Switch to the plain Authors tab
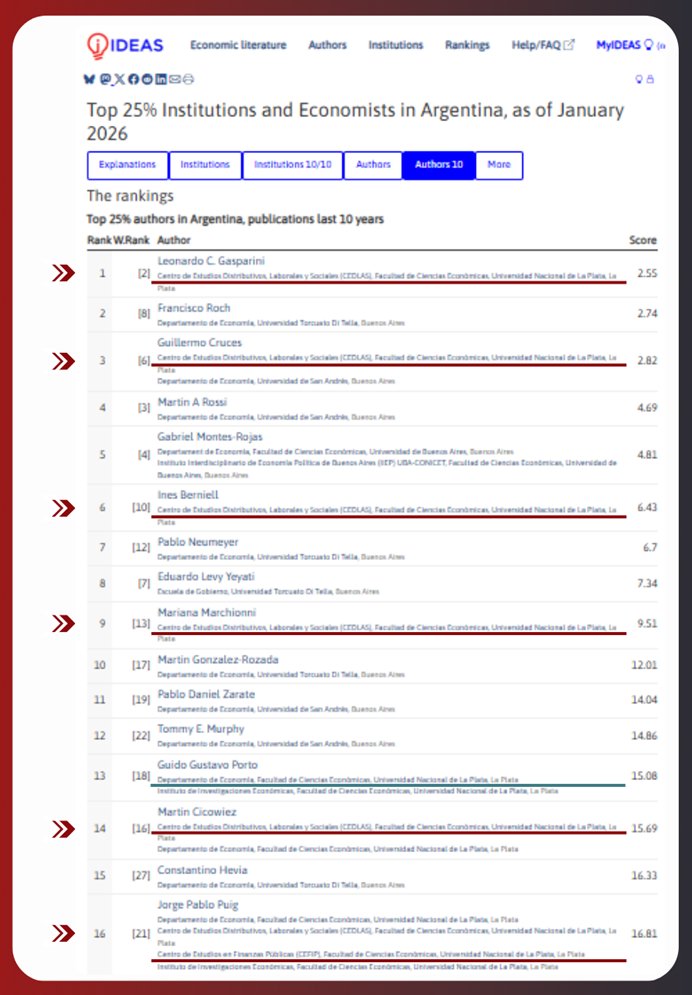 373,165
